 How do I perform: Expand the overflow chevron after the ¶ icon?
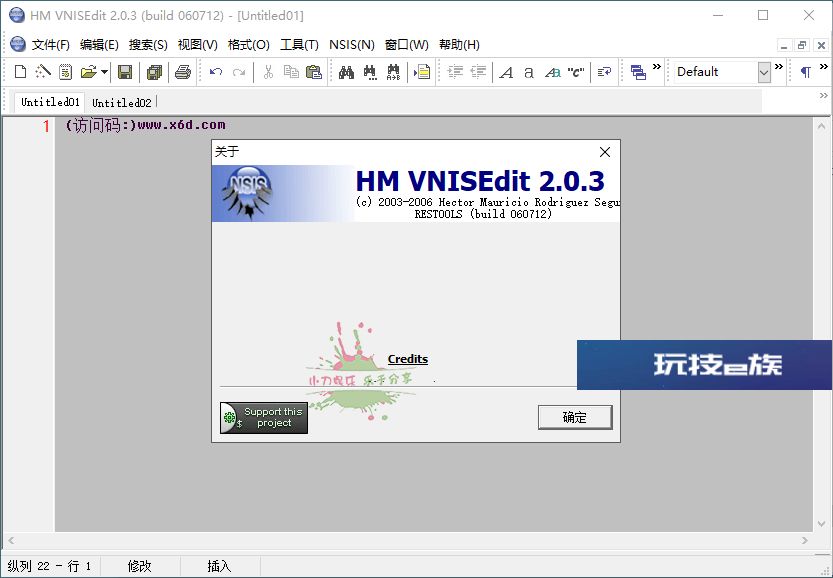tap(823, 66)
